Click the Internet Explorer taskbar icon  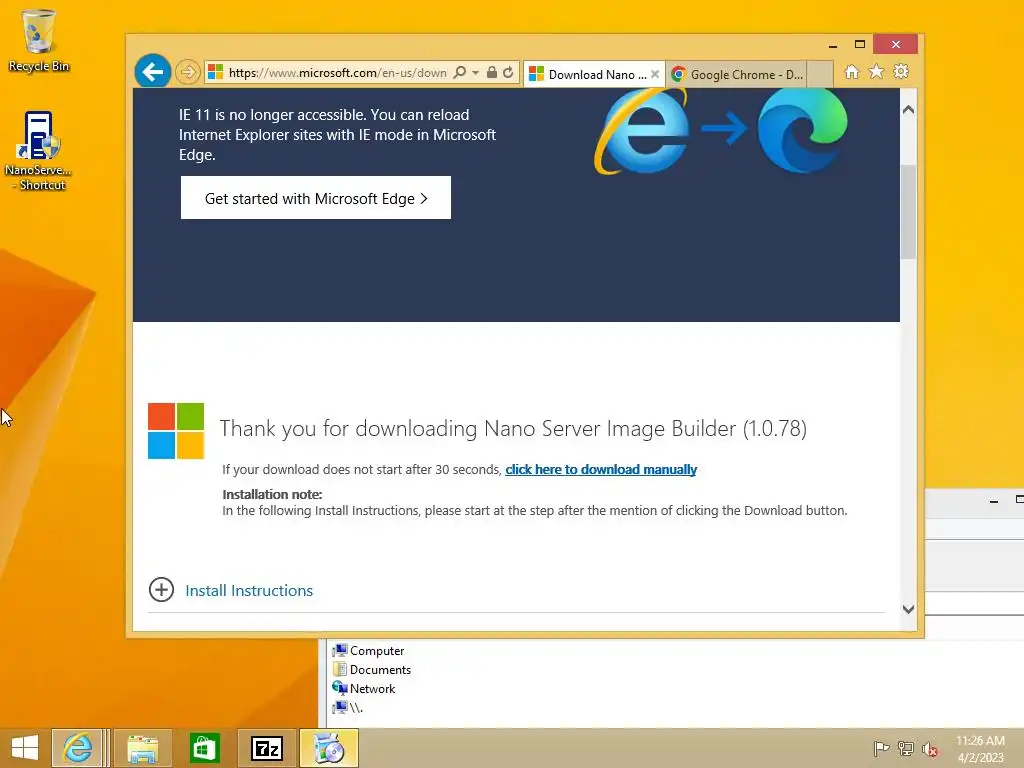[x=78, y=748]
